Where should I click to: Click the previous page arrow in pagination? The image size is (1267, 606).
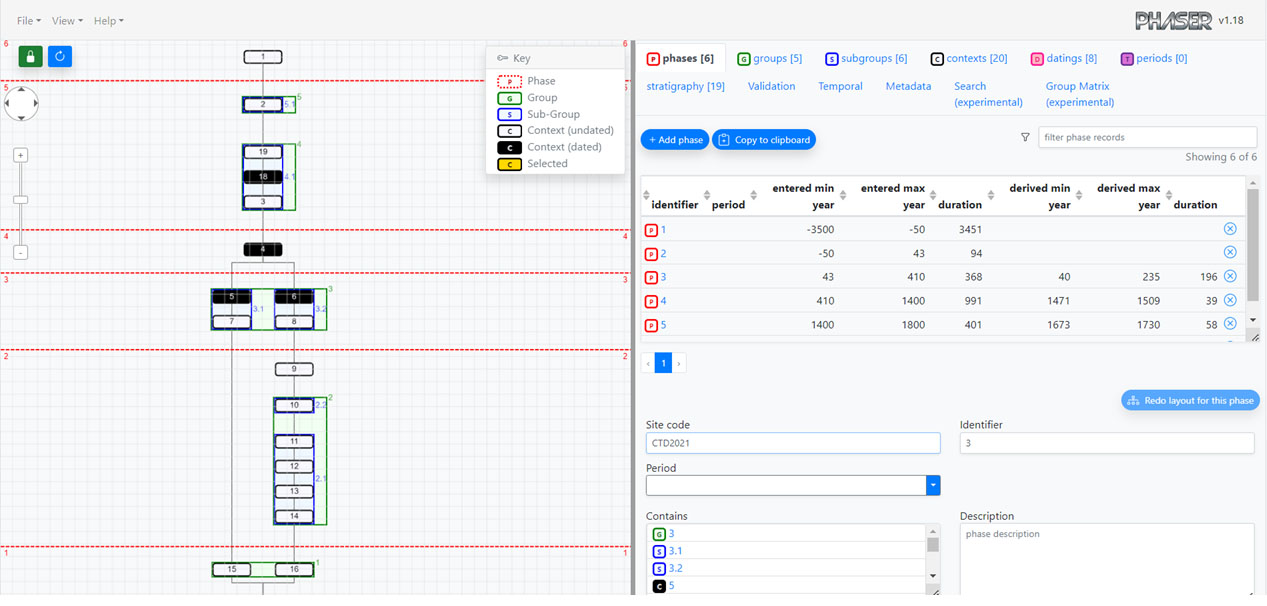(648, 364)
